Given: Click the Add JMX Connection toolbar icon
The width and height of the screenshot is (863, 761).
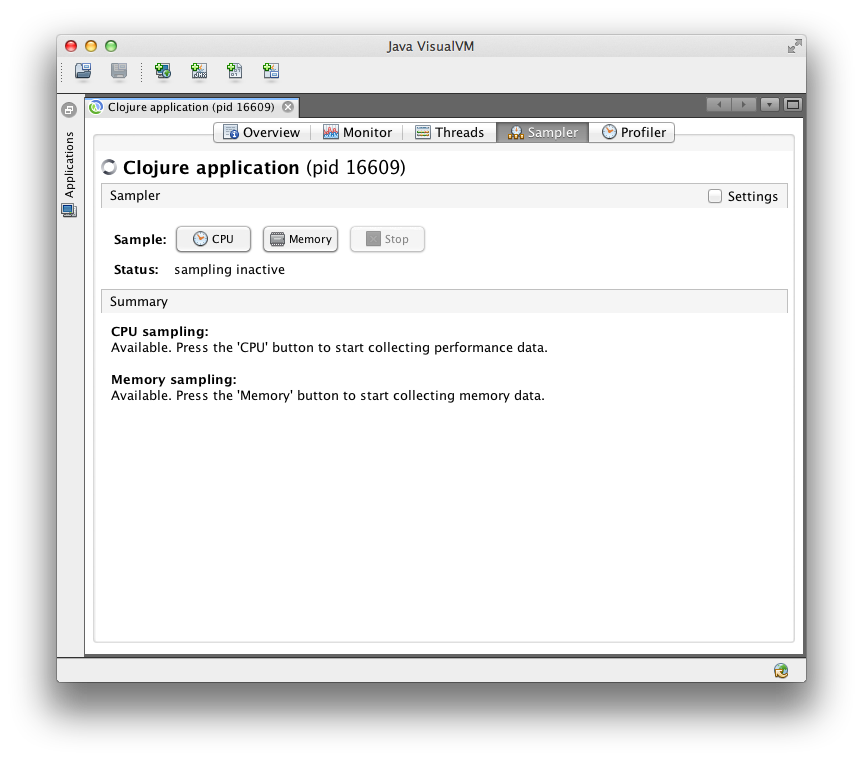Looking at the screenshot, I should [199, 70].
